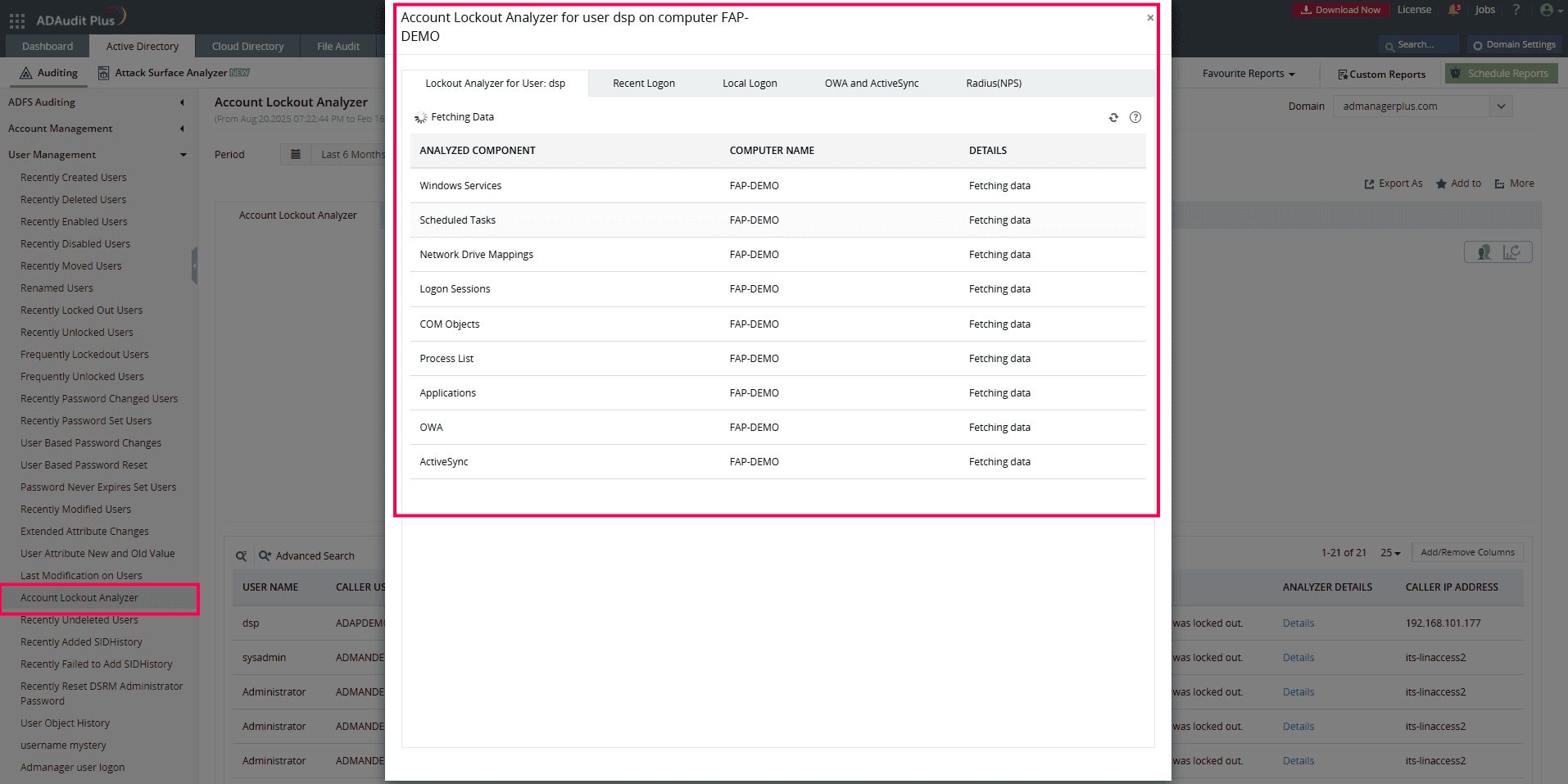1568x784 pixels.
Task: Open the profile dropdown caret
Action: coord(1560,11)
